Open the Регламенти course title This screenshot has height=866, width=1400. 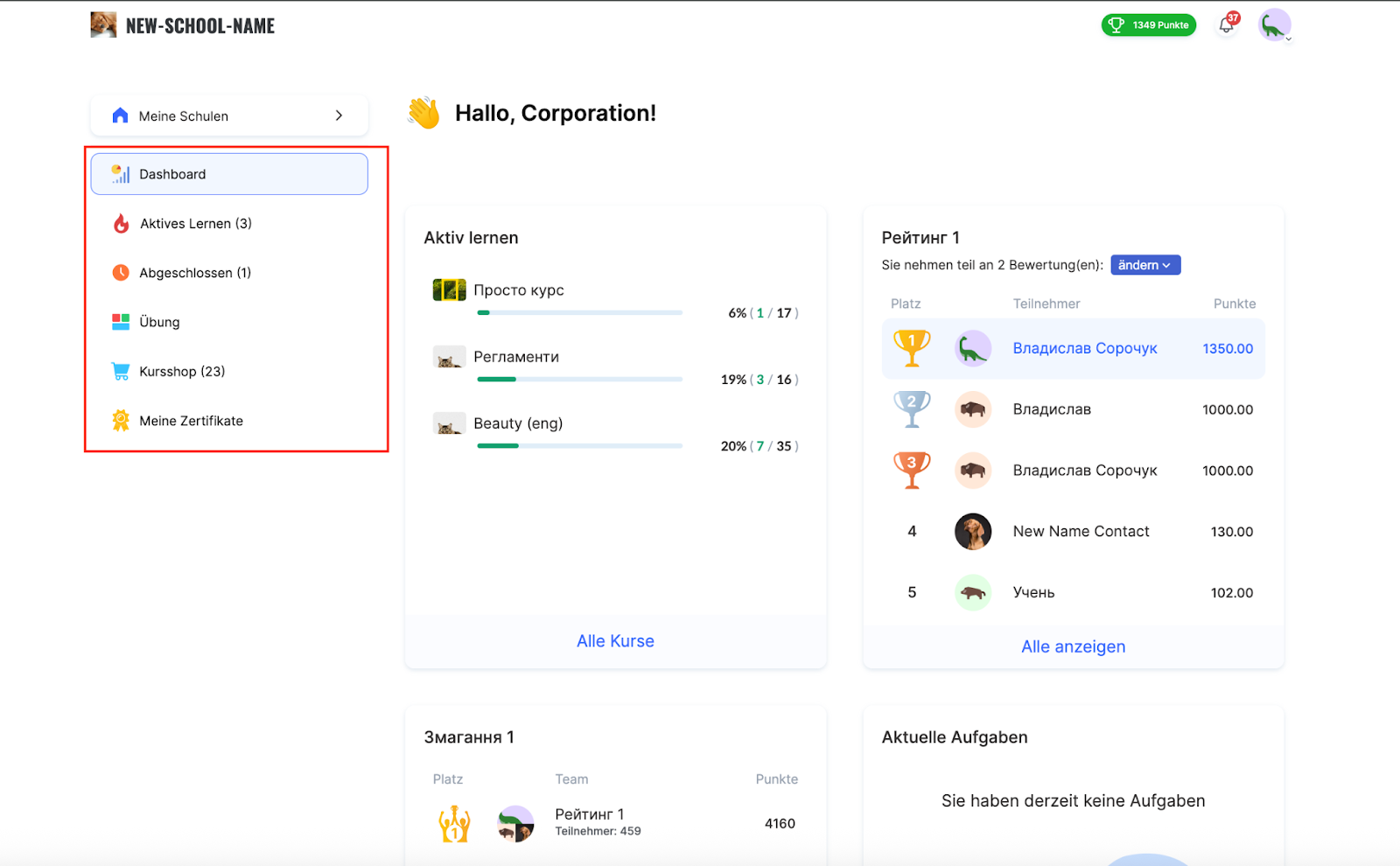click(516, 357)
